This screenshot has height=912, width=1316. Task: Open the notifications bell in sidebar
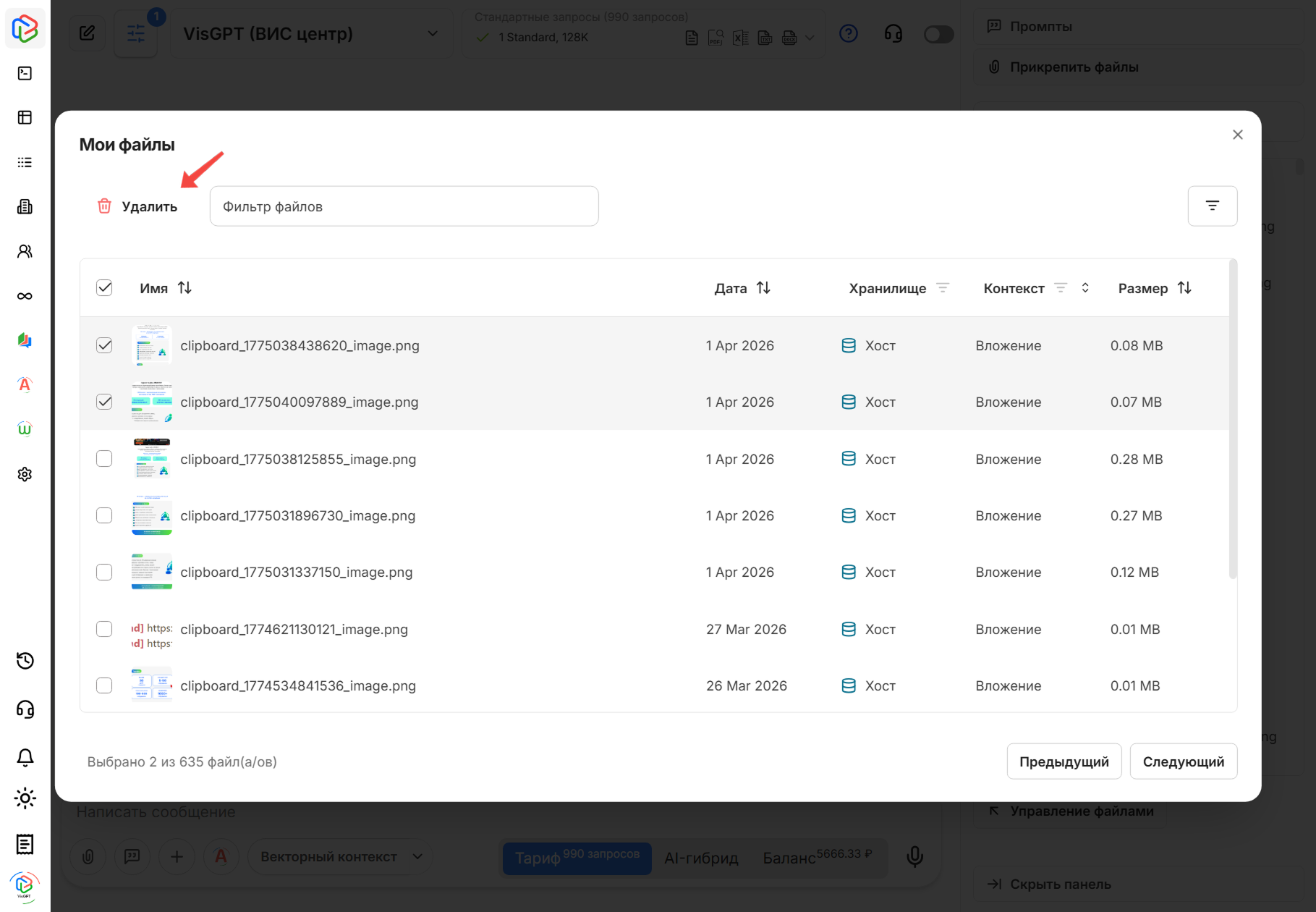[25, 757]
